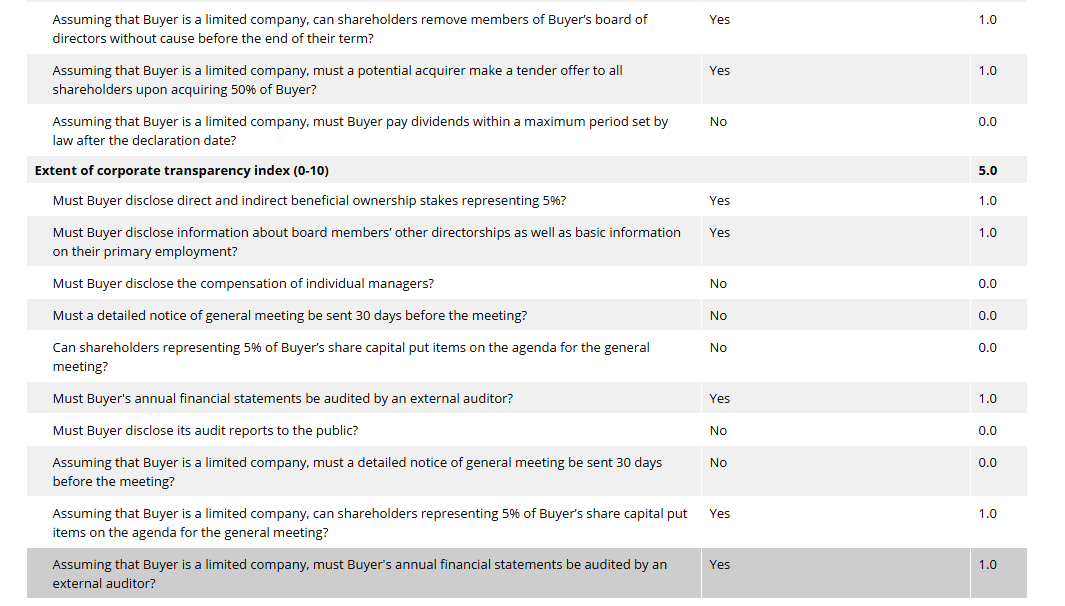Select the 5.0 corporate transparency index score
The width and height of the screenshot is (1065, 606).
[987, 170]
